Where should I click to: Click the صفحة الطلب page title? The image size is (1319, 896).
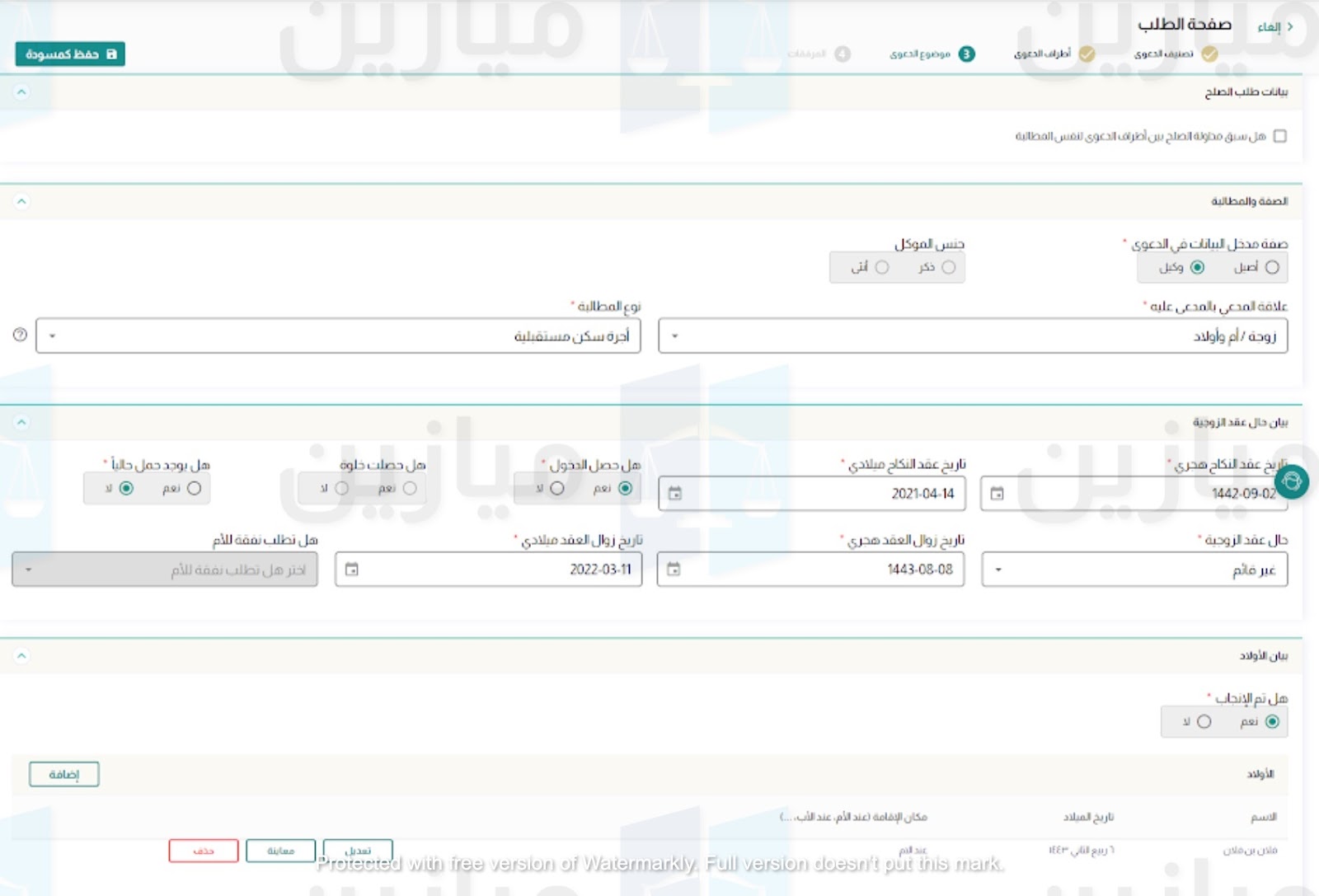(1185, 25)
